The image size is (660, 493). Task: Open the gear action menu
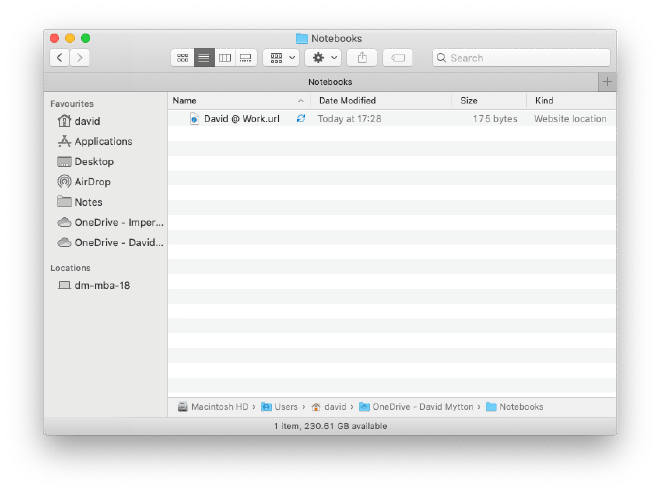pos(323,58)
